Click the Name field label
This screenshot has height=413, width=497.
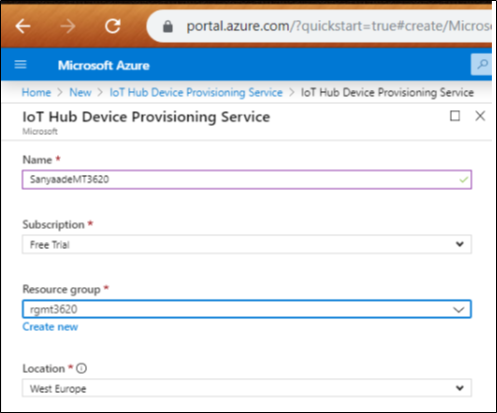pos(37,160)
